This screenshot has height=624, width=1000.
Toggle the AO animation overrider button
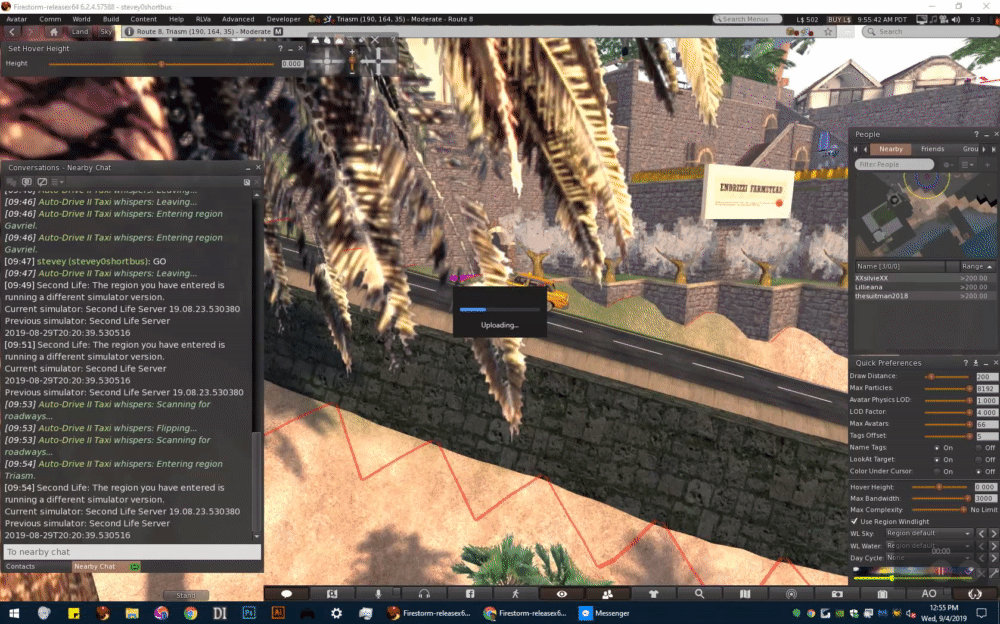coord(929,593)
